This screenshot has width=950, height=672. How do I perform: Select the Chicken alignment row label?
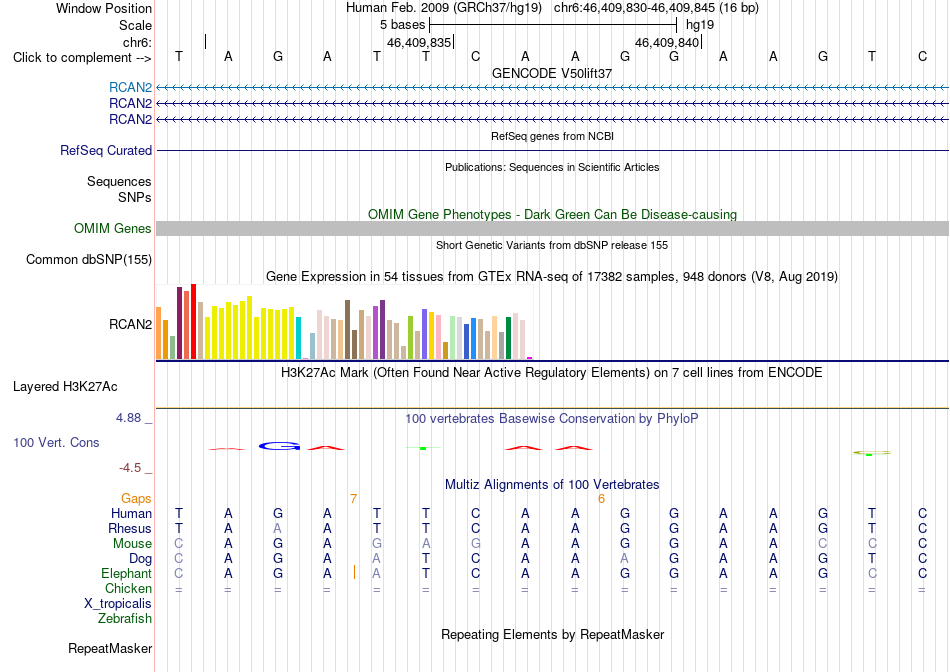point(128,588)
